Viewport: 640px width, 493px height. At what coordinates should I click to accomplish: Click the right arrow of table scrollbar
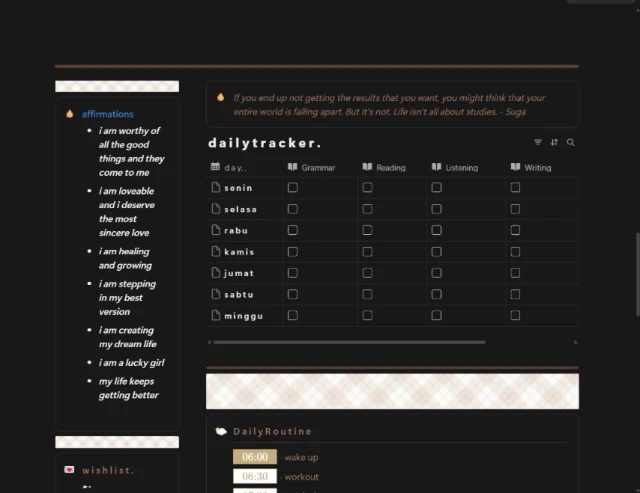point(576,342)
